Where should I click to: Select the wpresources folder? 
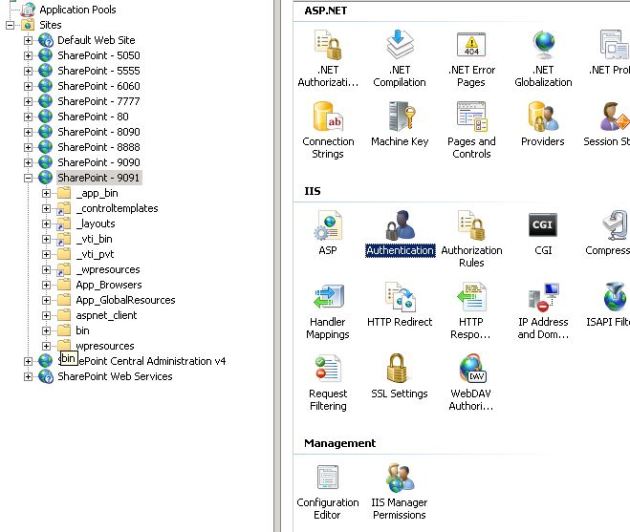105,346
